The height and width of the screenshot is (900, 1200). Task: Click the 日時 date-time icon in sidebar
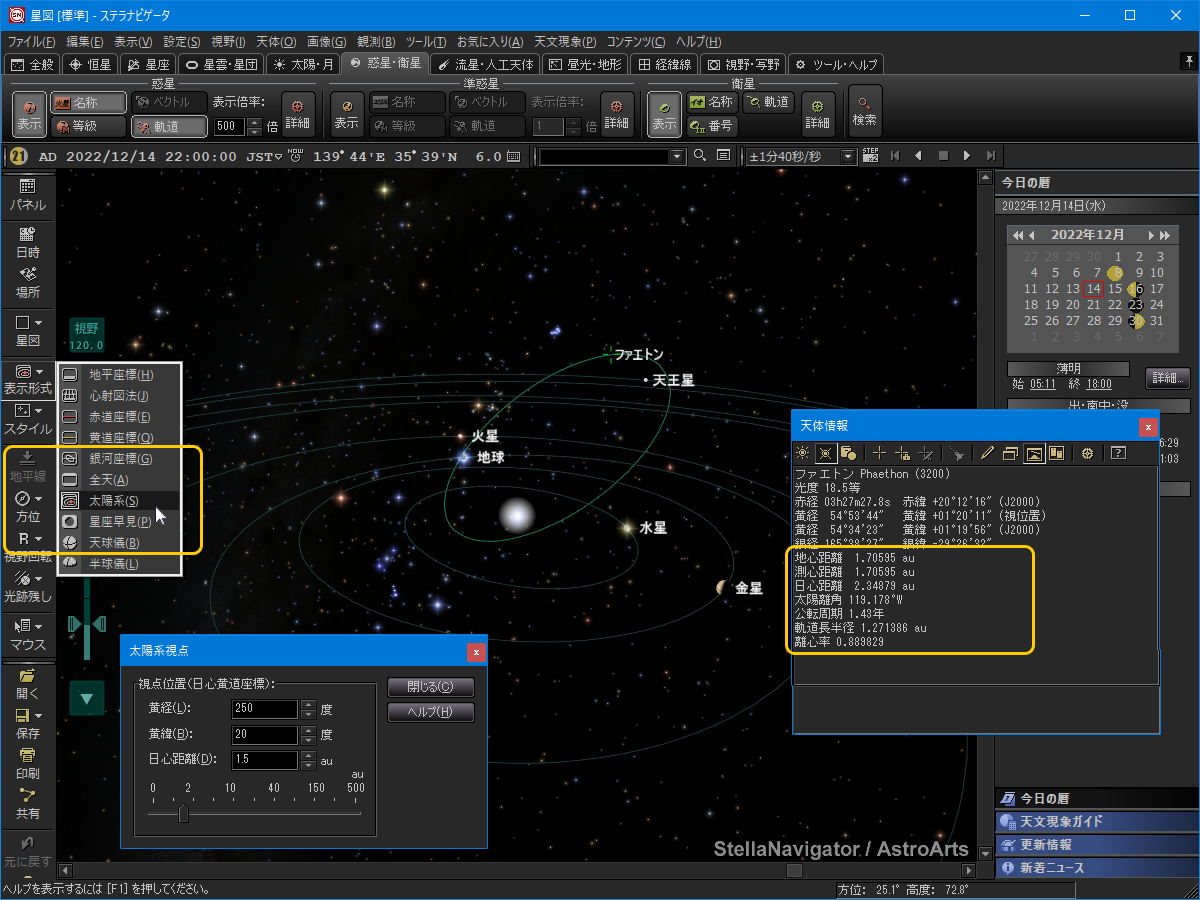pyautogui.click(x=27, y=235)
